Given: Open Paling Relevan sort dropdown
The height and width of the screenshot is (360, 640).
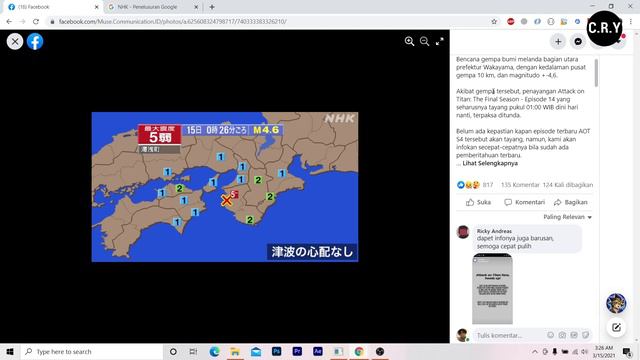Looking at the screenshot, I should coord(567,217).
